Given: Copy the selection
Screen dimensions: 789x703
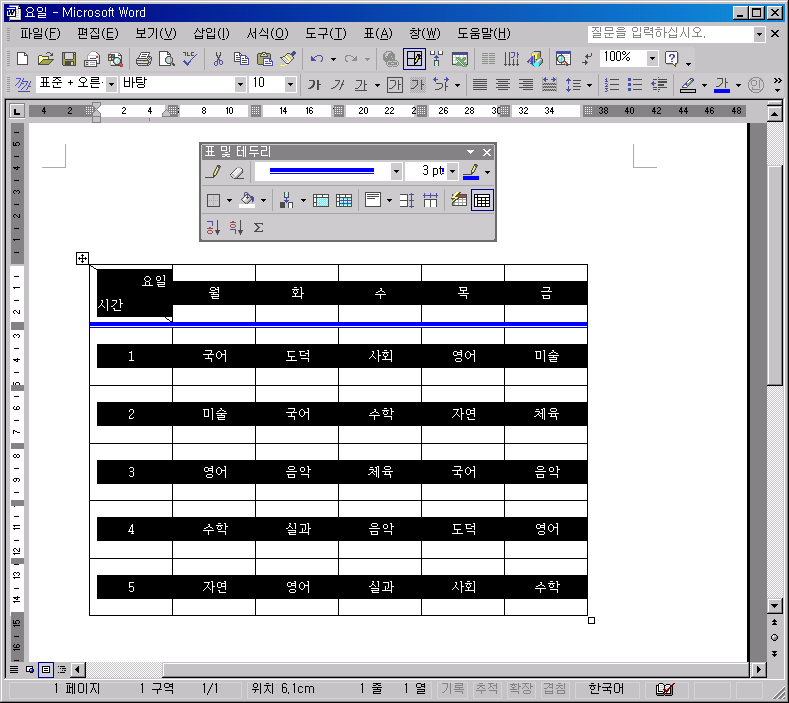Looking at the screenshot, I should [x=242, y=59].
